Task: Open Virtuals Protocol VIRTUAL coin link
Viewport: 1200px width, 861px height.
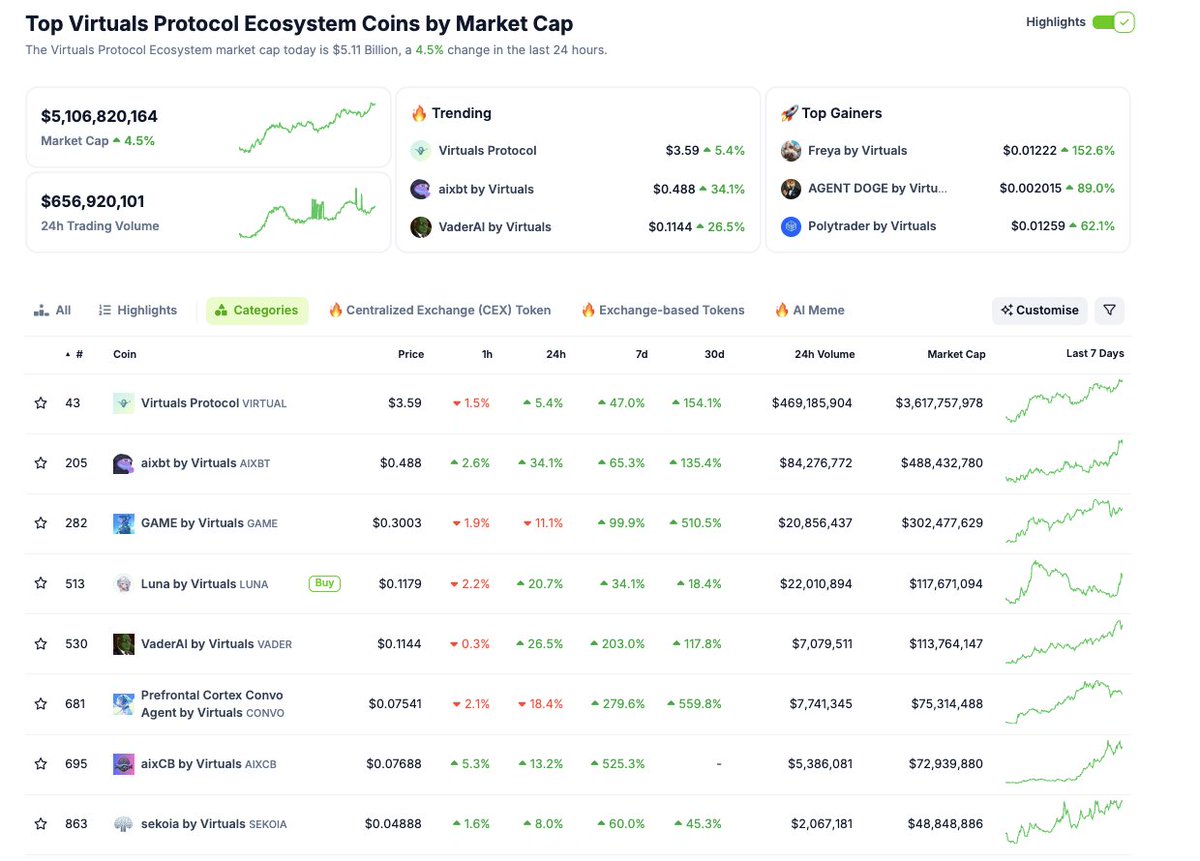Action: [214, 403]
